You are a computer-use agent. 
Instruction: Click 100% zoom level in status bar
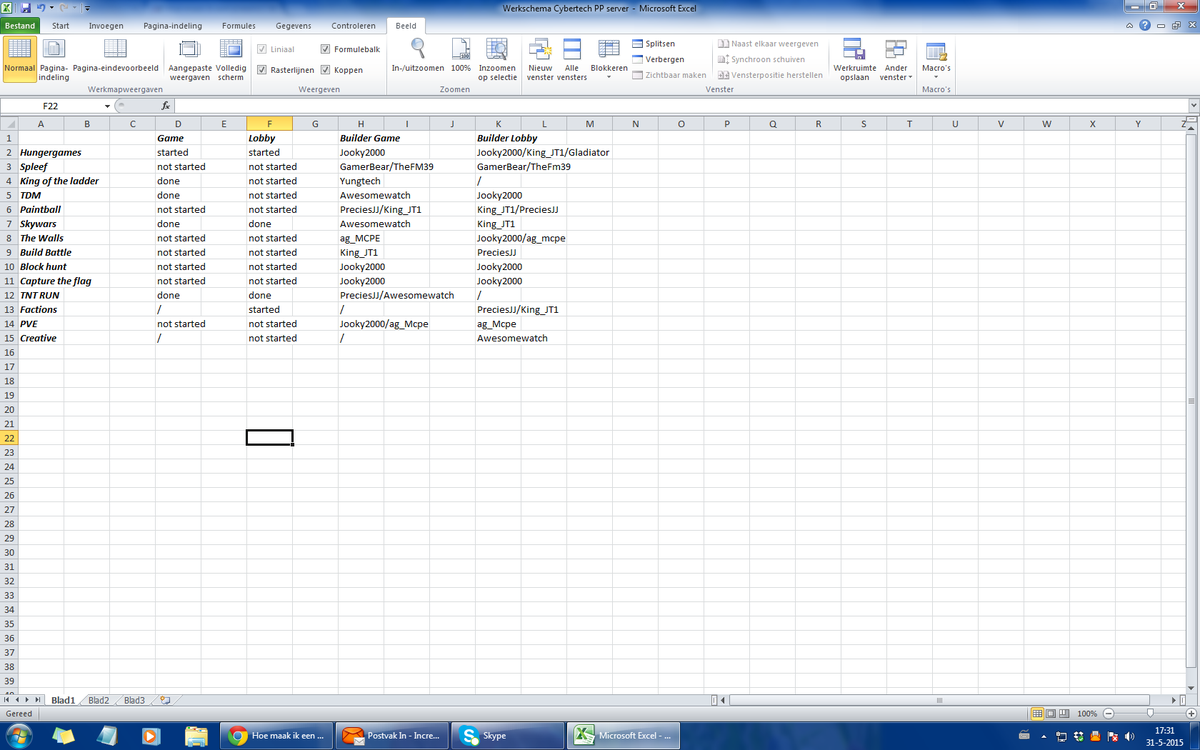pyautogui.click(x=1088, y=714)
